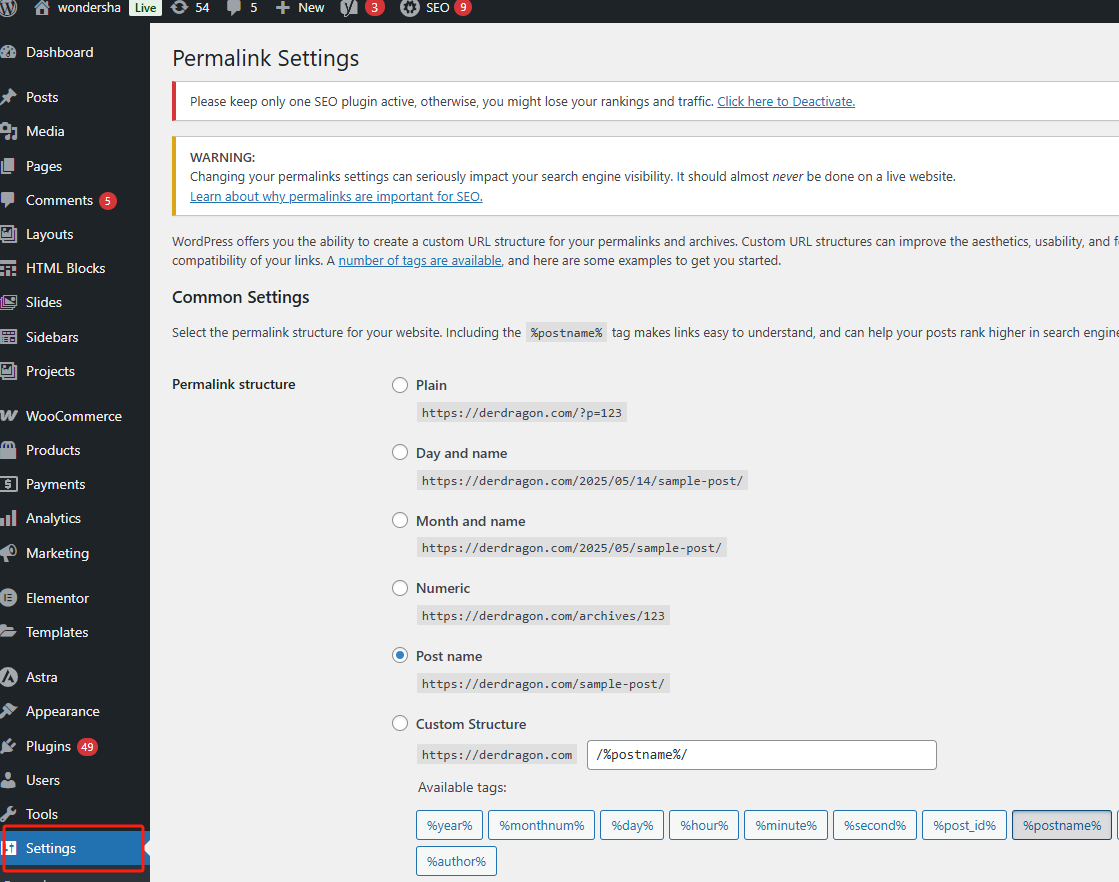Screen dimensions: 1119x882
Task: Open the New content dropdown in admin bar
Action: tap(299, 8)
